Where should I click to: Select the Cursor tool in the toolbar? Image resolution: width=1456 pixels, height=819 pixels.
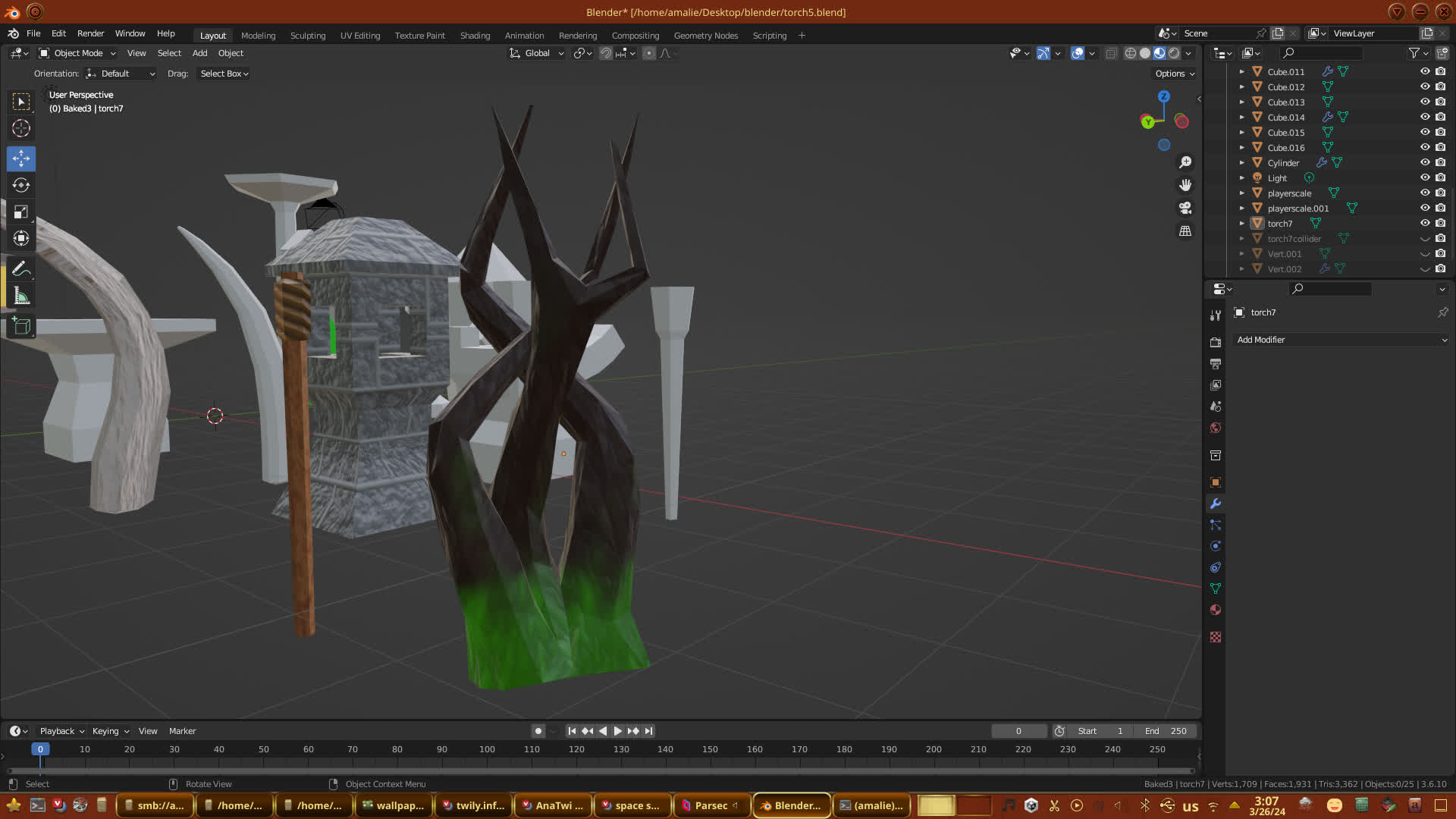(21, 128)
